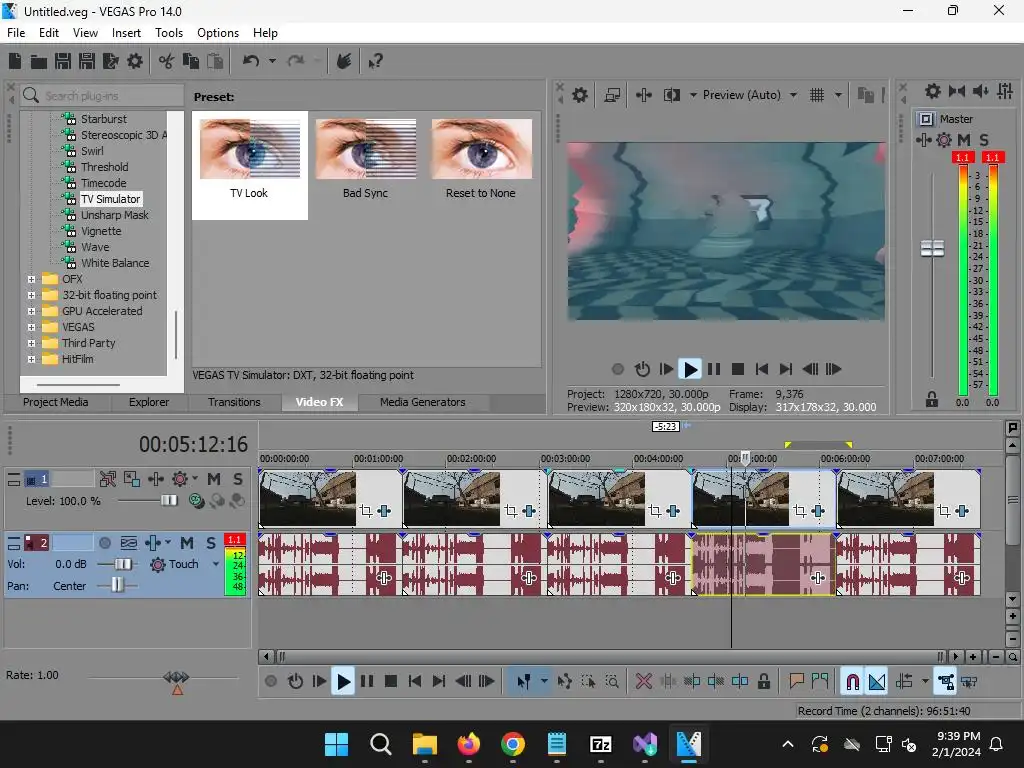Image resolution: width=1024 pixels, height=768 pixels.
Task: Open Video Output FX in preview
Action: click(x=644, y=95)
